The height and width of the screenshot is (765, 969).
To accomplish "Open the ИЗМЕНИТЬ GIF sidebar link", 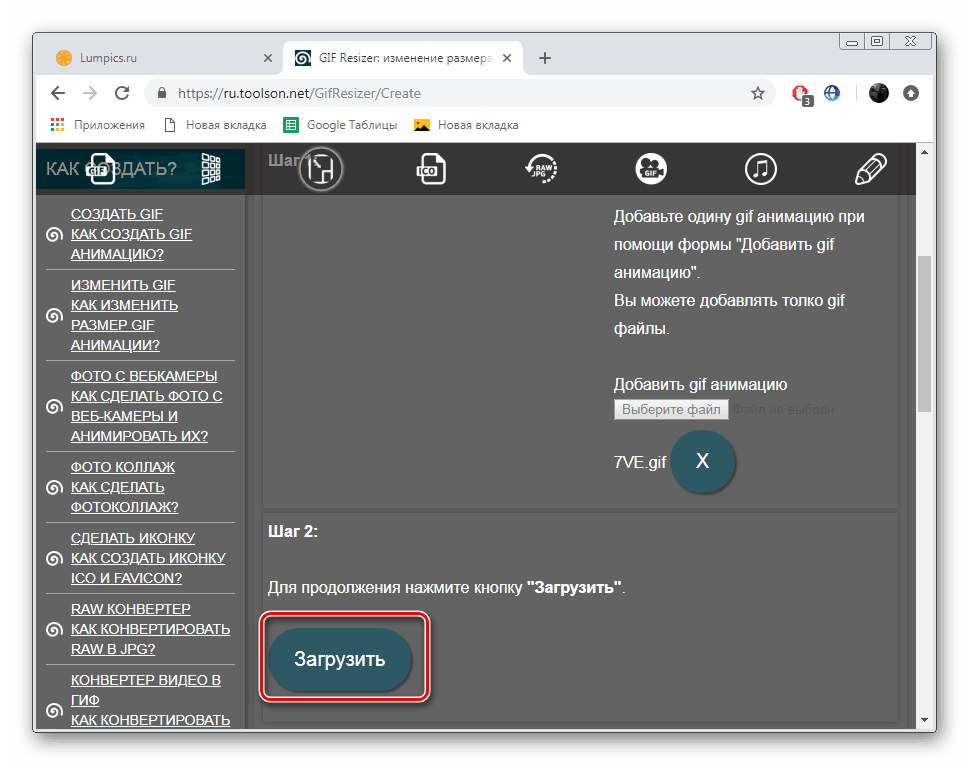I will pos(123,285).
